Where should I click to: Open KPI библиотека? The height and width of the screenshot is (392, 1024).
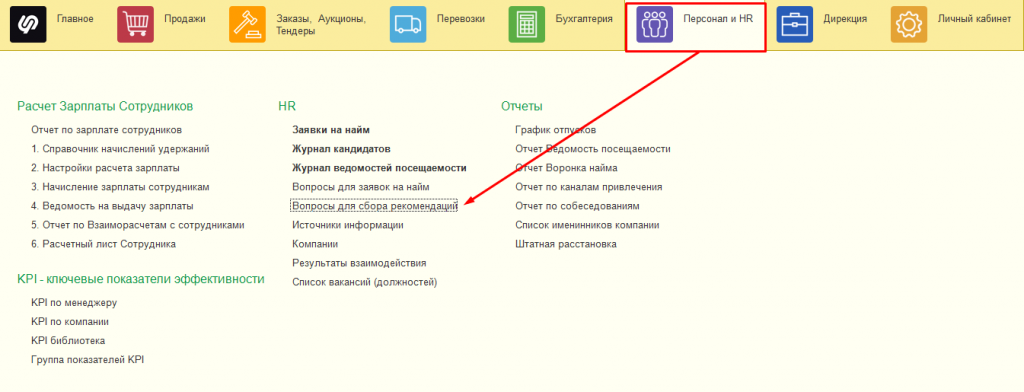click(x=68, y=340)
